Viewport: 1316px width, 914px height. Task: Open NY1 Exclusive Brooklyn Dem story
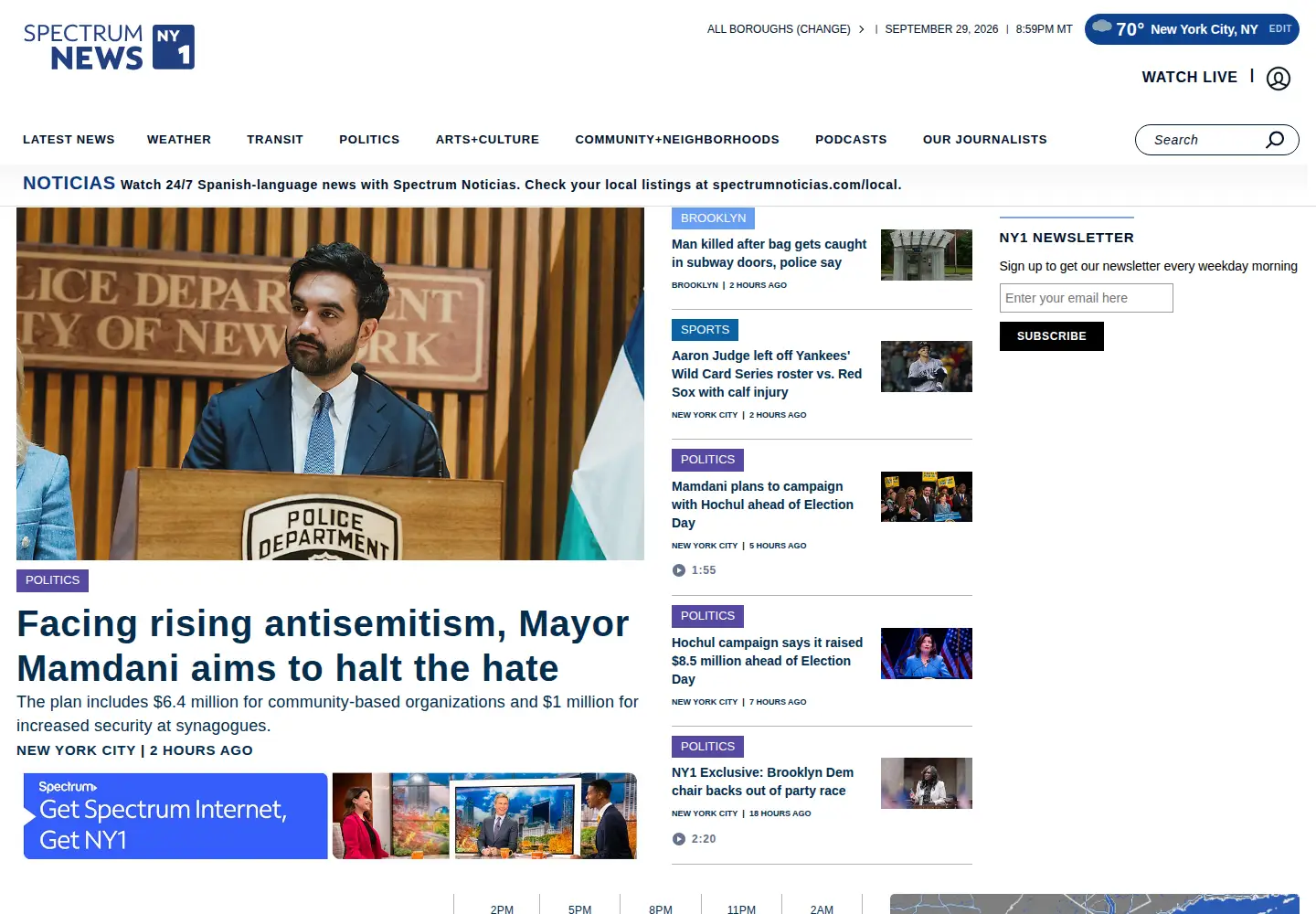pos(762,781)
